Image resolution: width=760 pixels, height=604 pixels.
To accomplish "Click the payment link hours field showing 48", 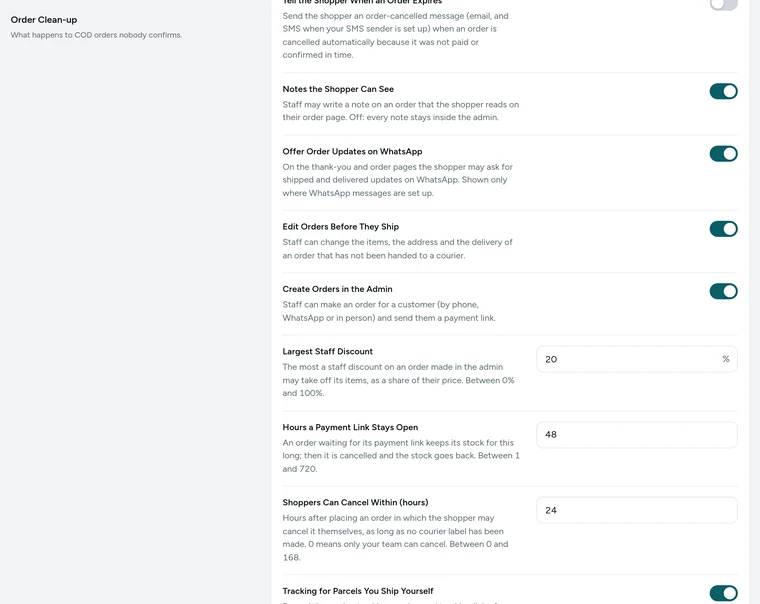I will tap(636, 435).
